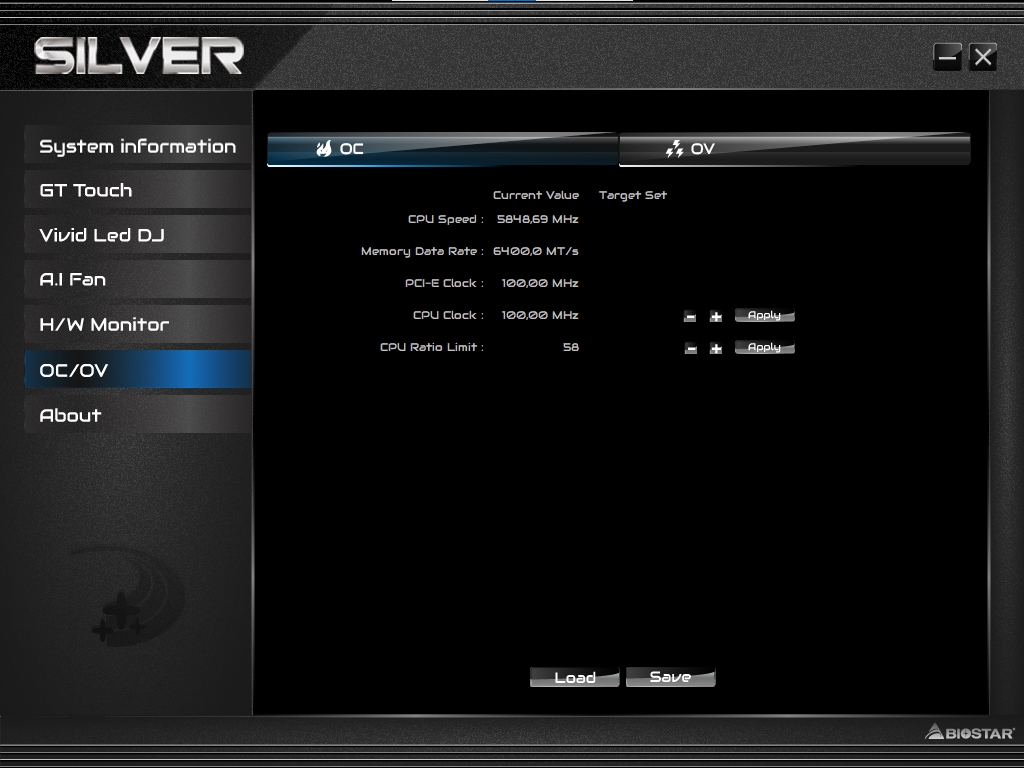The image size is (1024, 768).
Task: Apply the CPU Clock setting
Action: 765,315
